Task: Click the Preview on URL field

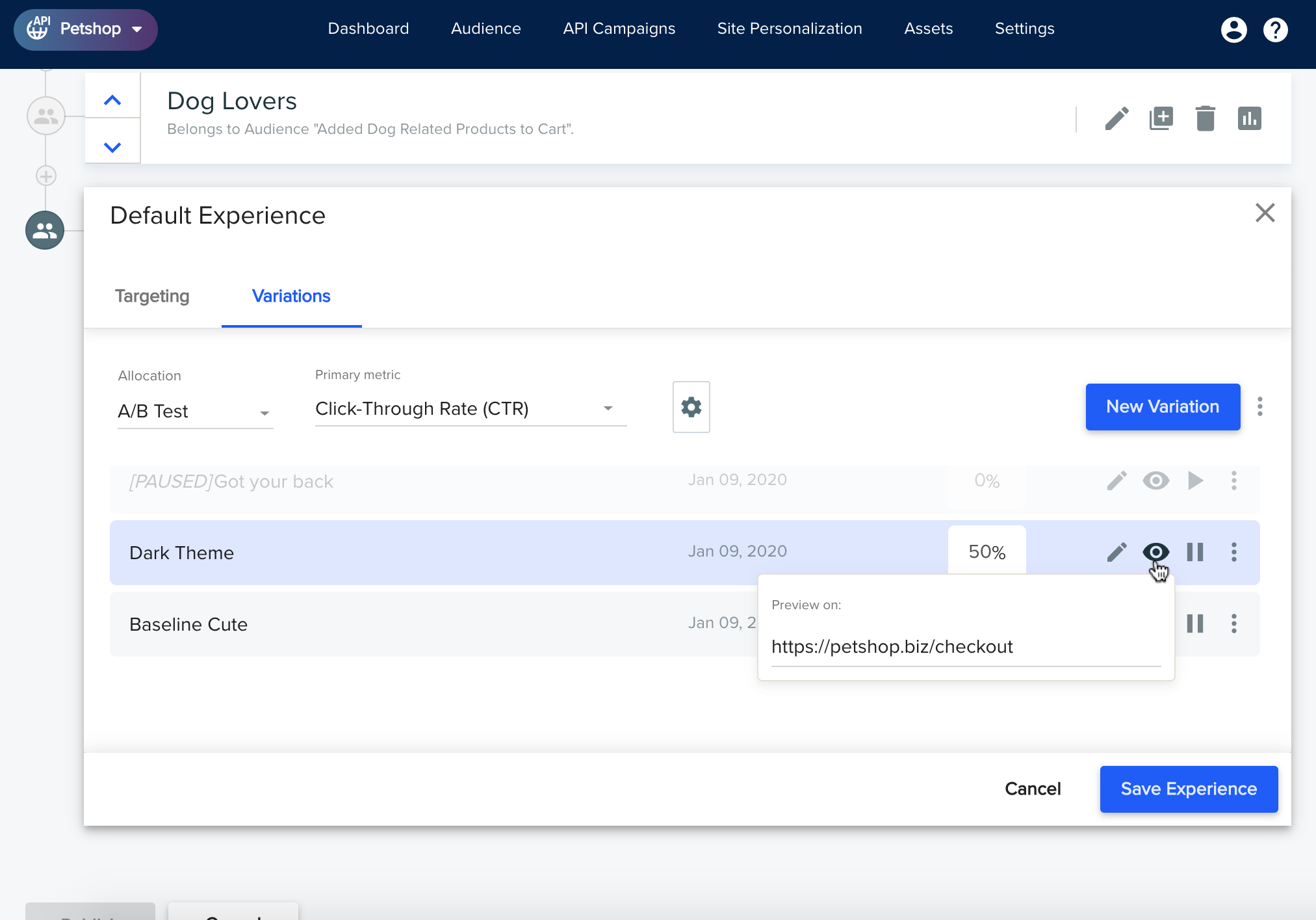Action: (x=966, y=647)
